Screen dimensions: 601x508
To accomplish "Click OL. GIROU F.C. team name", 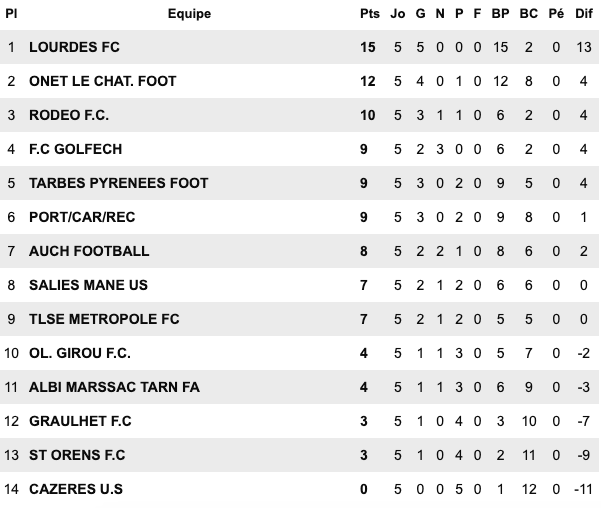I will [80, 353].
